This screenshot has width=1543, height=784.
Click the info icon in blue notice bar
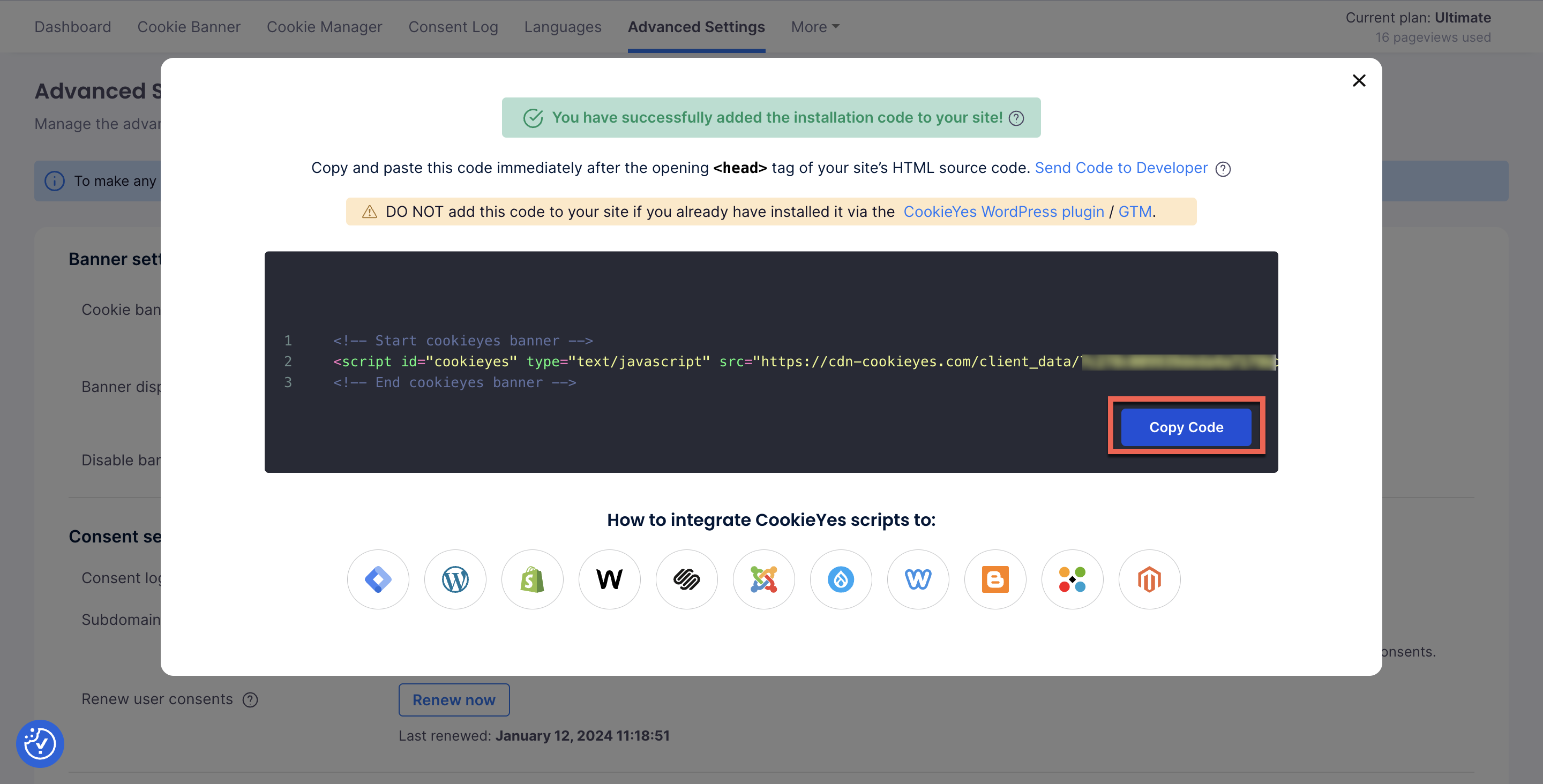click(55, 181)
